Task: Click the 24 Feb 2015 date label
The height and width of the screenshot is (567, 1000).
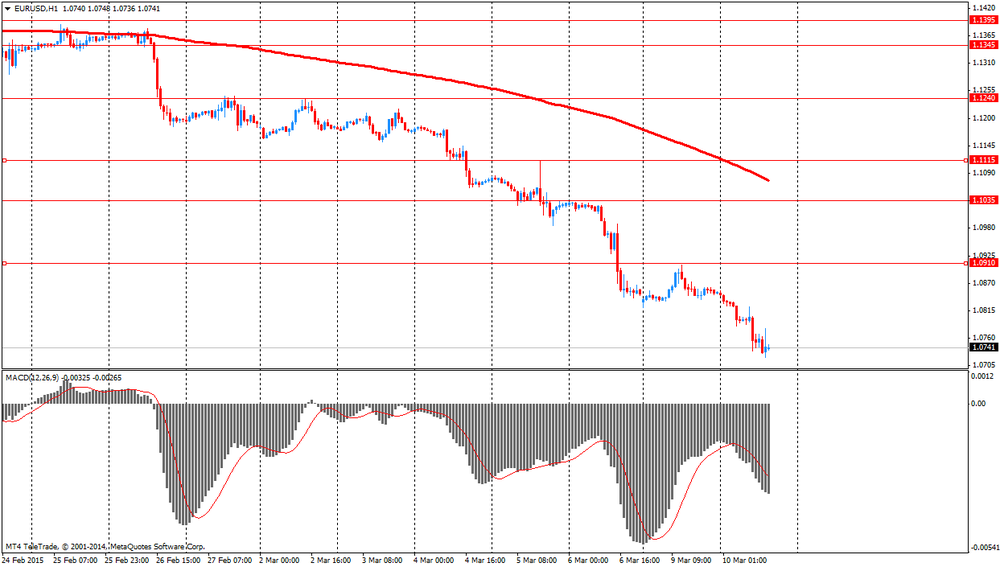Action: 23,561
